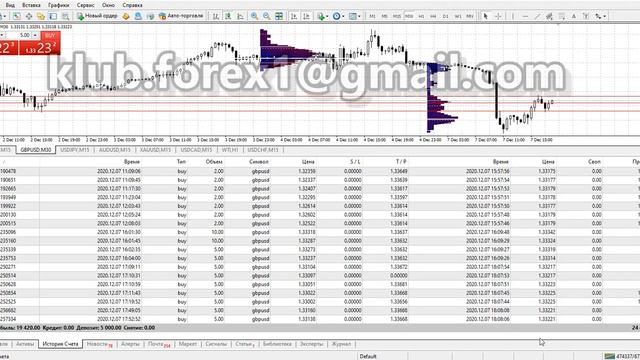
Task: Toggle chart auto scroll icon
Action: click(294, 16)
